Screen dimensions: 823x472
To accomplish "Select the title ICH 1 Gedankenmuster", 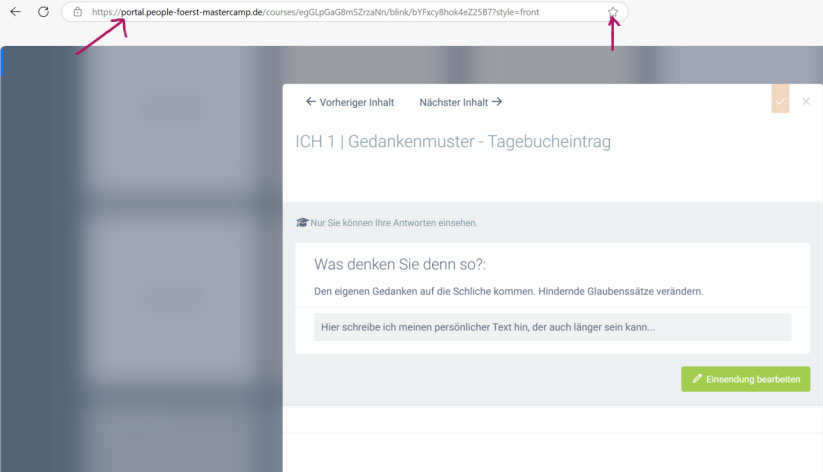I will pos(452,142).
